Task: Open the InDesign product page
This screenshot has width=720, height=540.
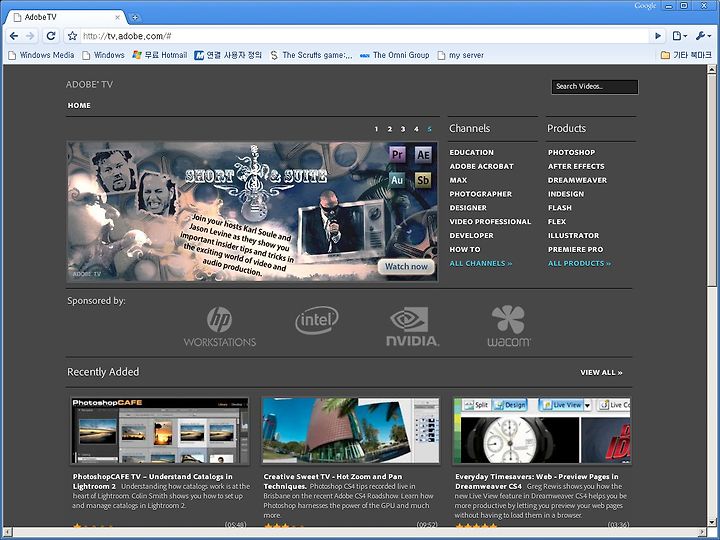Action: point(566,194)
